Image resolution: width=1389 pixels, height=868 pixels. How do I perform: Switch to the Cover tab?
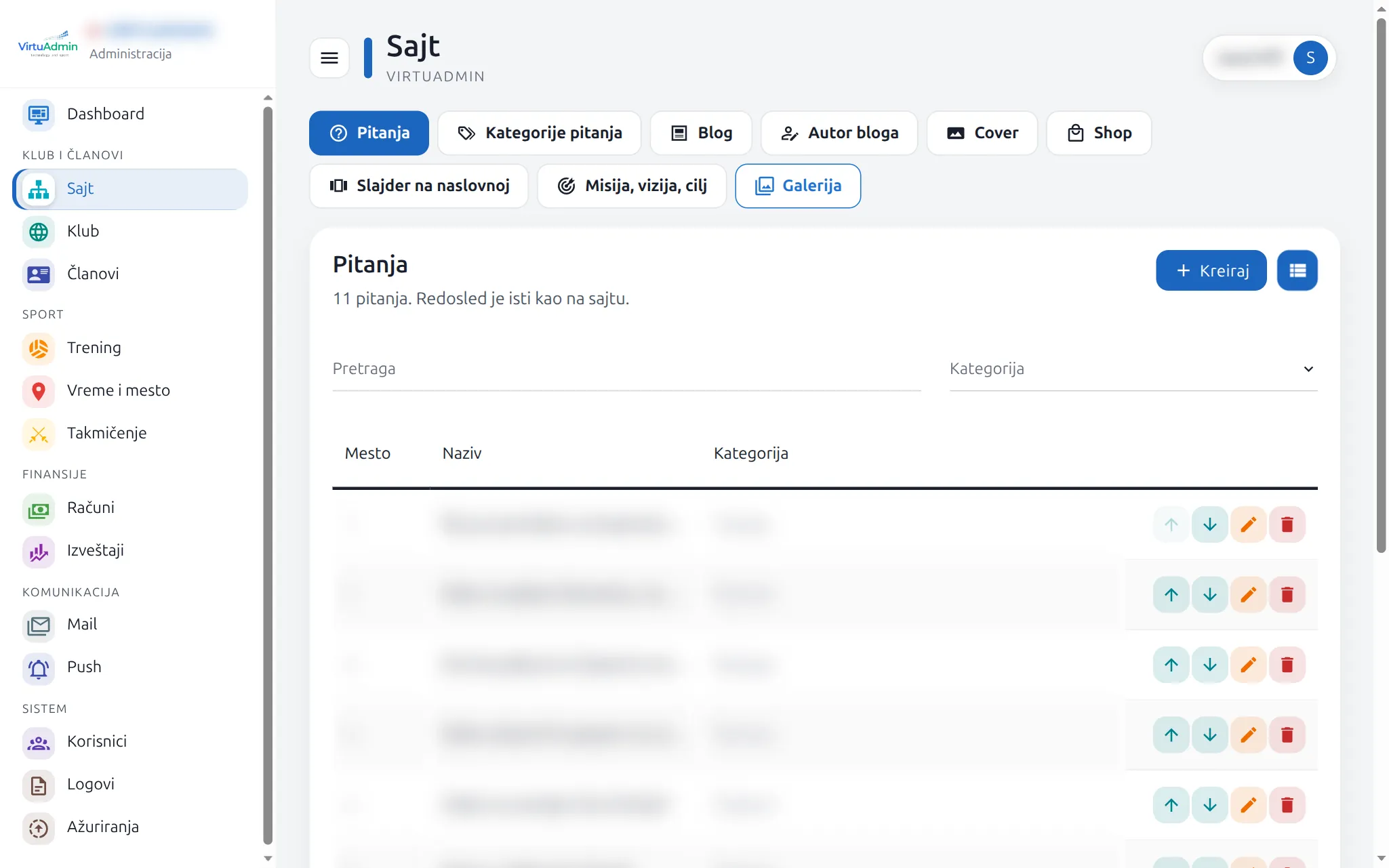982,133
